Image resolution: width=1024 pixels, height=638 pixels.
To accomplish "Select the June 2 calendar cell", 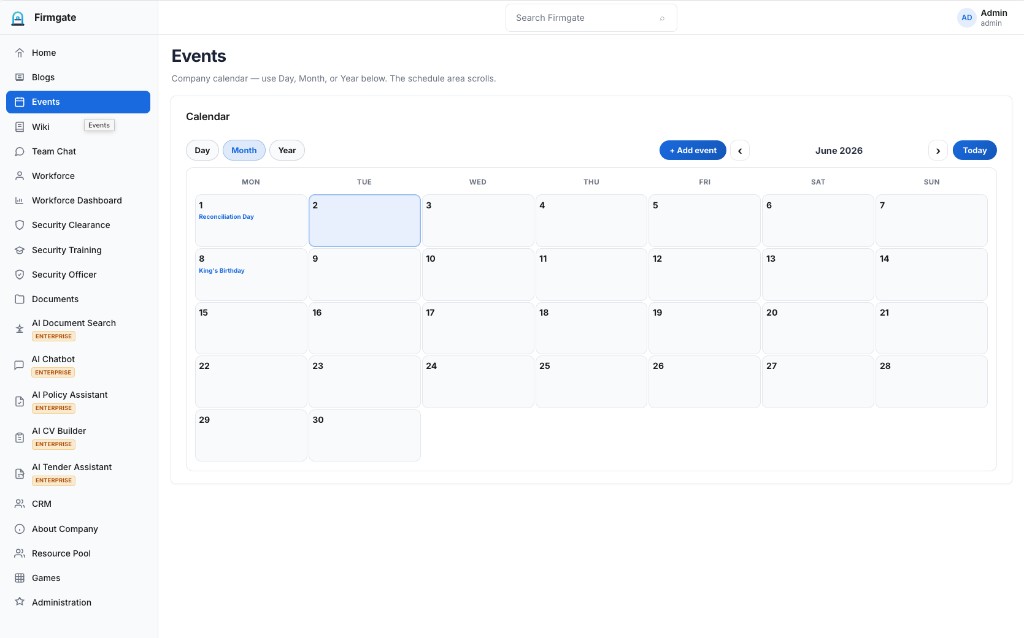I will pyautogui.click(x=364, y=220).
